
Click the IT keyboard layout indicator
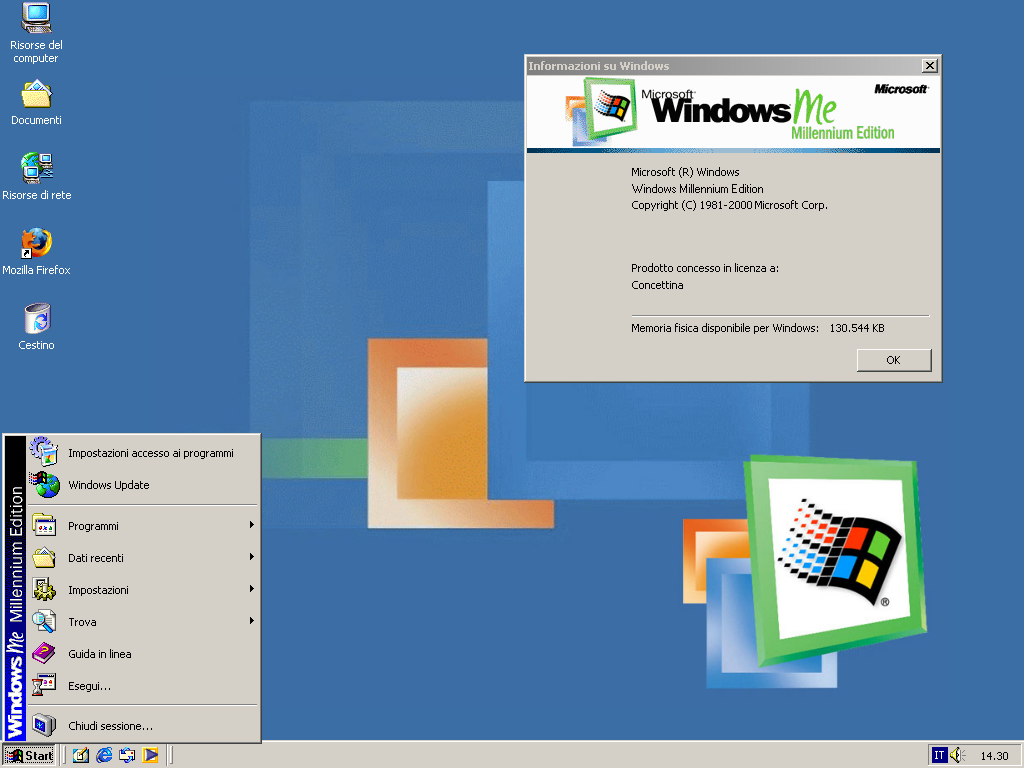(x=941, y=756)
